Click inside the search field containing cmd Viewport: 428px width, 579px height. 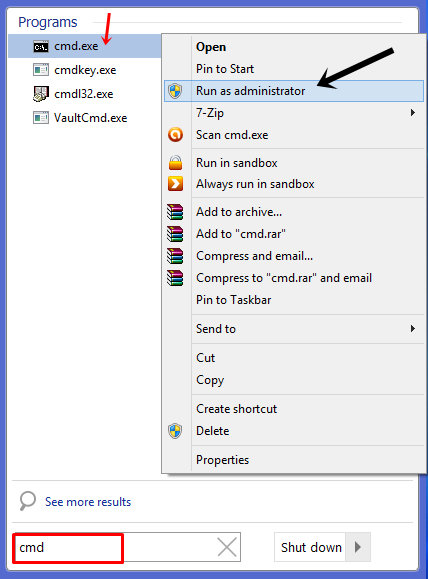(114, 547)
